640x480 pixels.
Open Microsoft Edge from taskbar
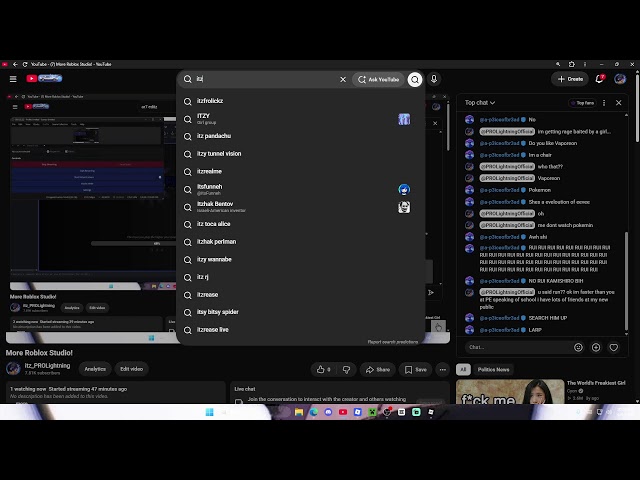click(x=313, y=412)
